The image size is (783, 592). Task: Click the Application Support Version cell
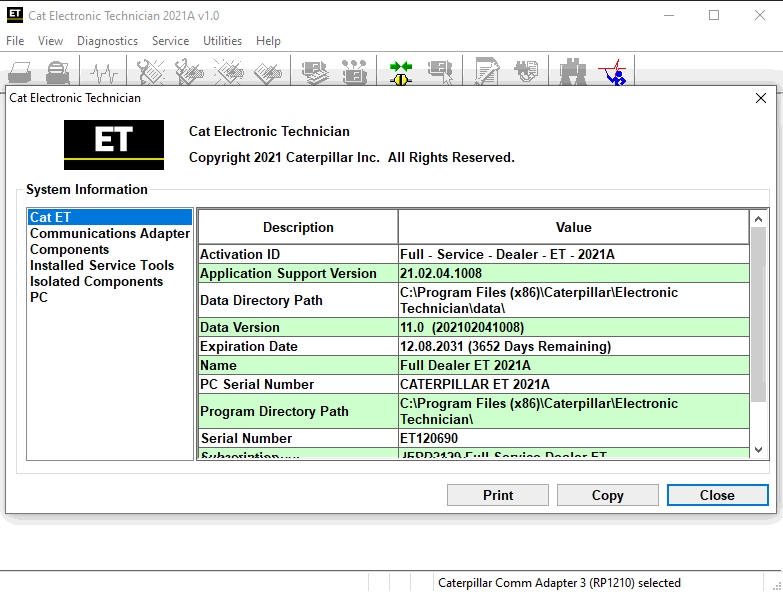click(298, 273)
